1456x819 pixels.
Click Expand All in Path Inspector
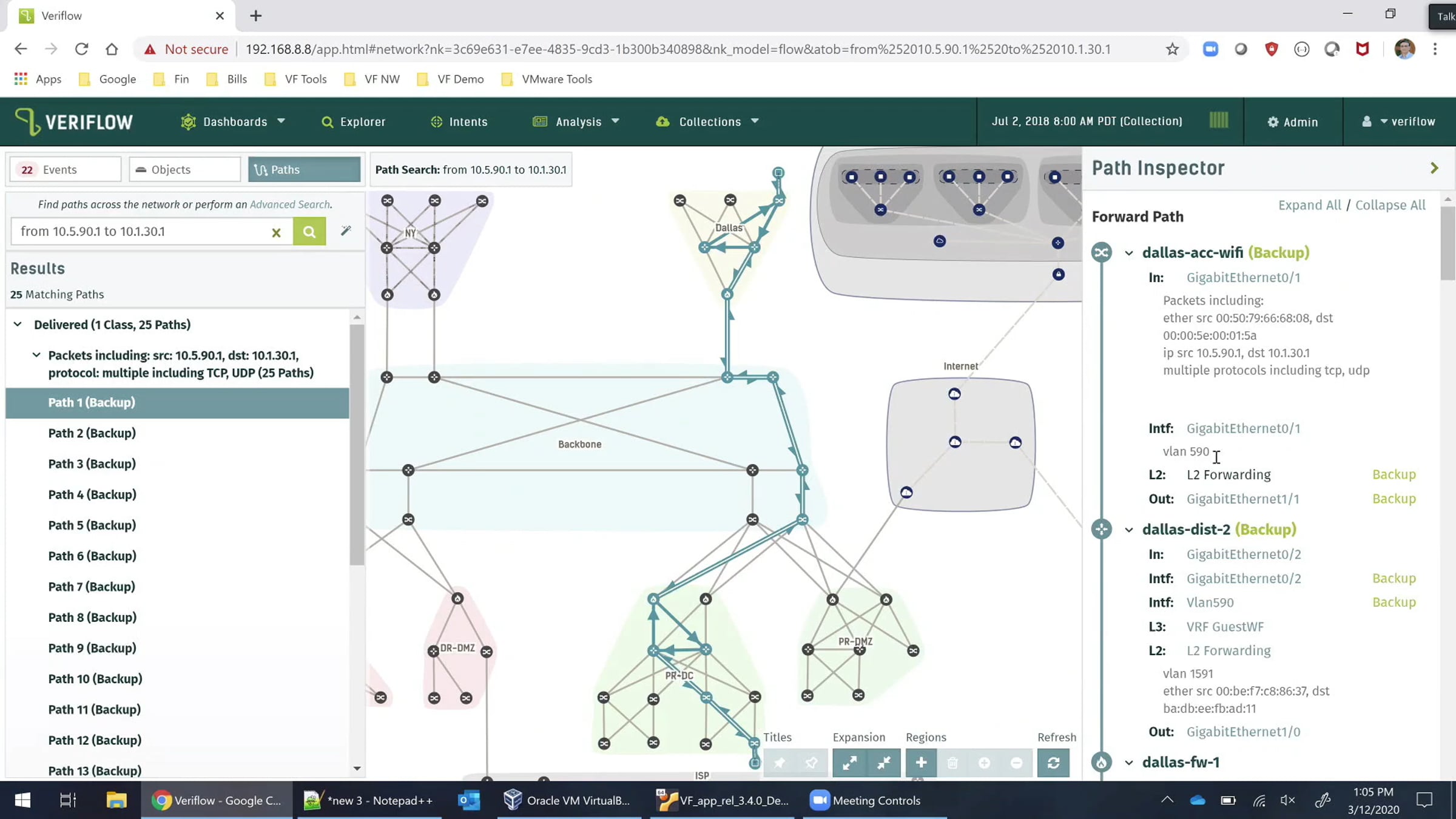point(1309,205)
